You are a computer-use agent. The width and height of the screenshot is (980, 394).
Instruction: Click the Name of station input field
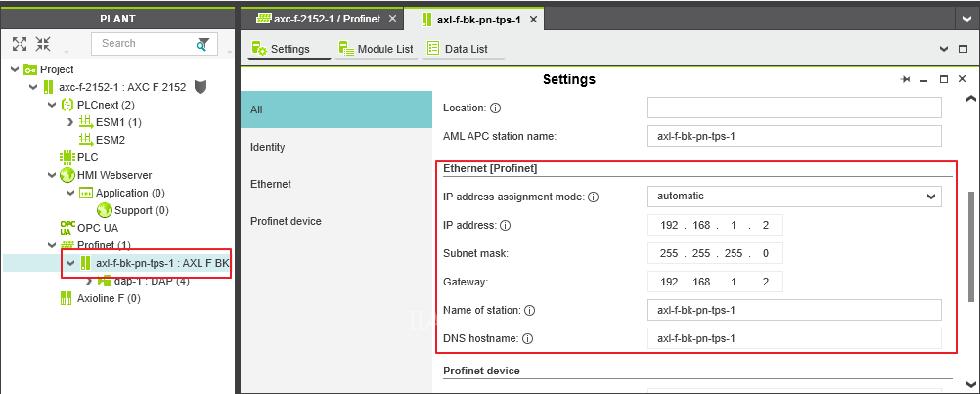coord(794,310)
